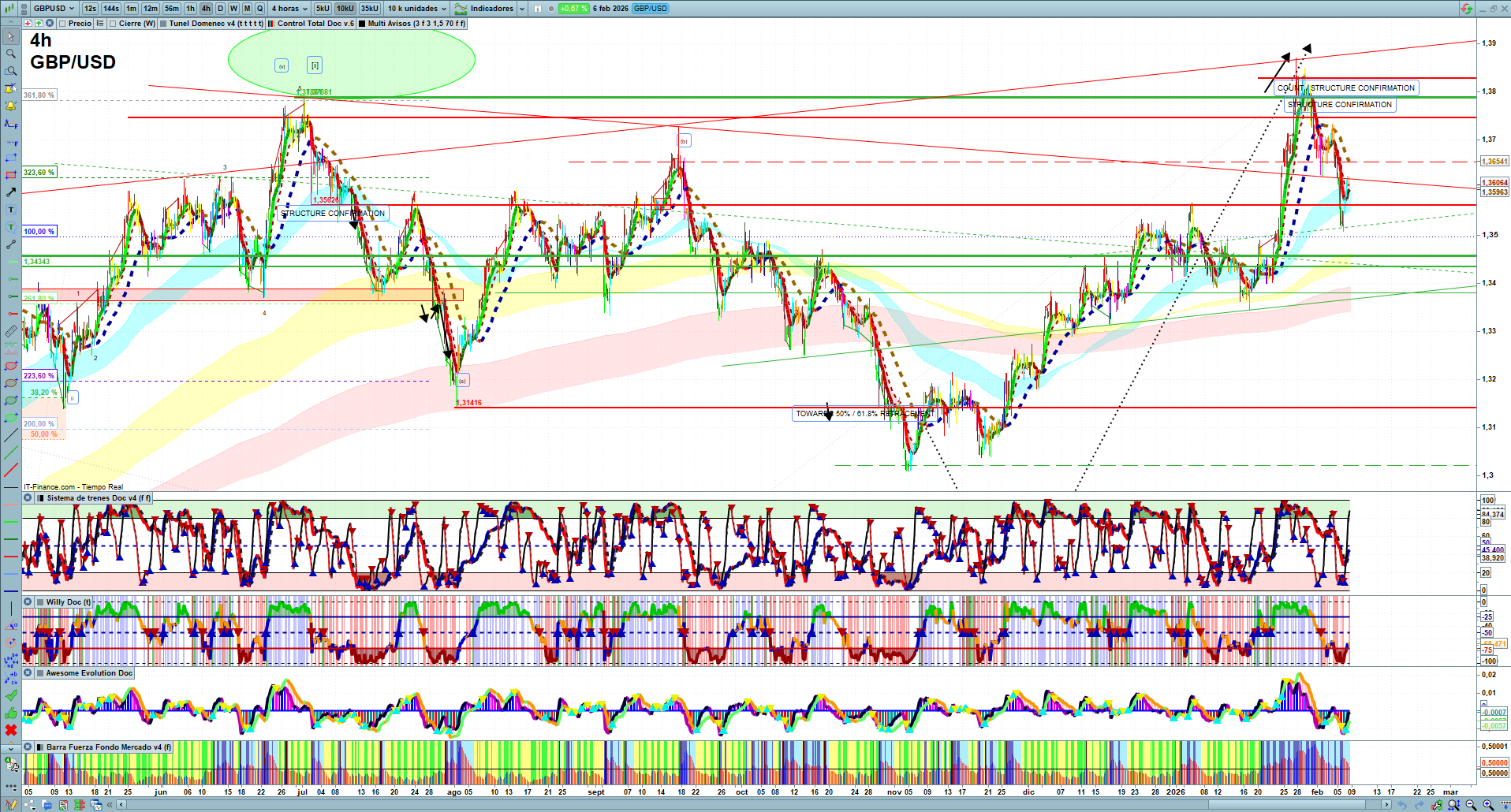1511x812 pixels.
Task: Toggle the Precio checkbox
Action: [62, 24]
